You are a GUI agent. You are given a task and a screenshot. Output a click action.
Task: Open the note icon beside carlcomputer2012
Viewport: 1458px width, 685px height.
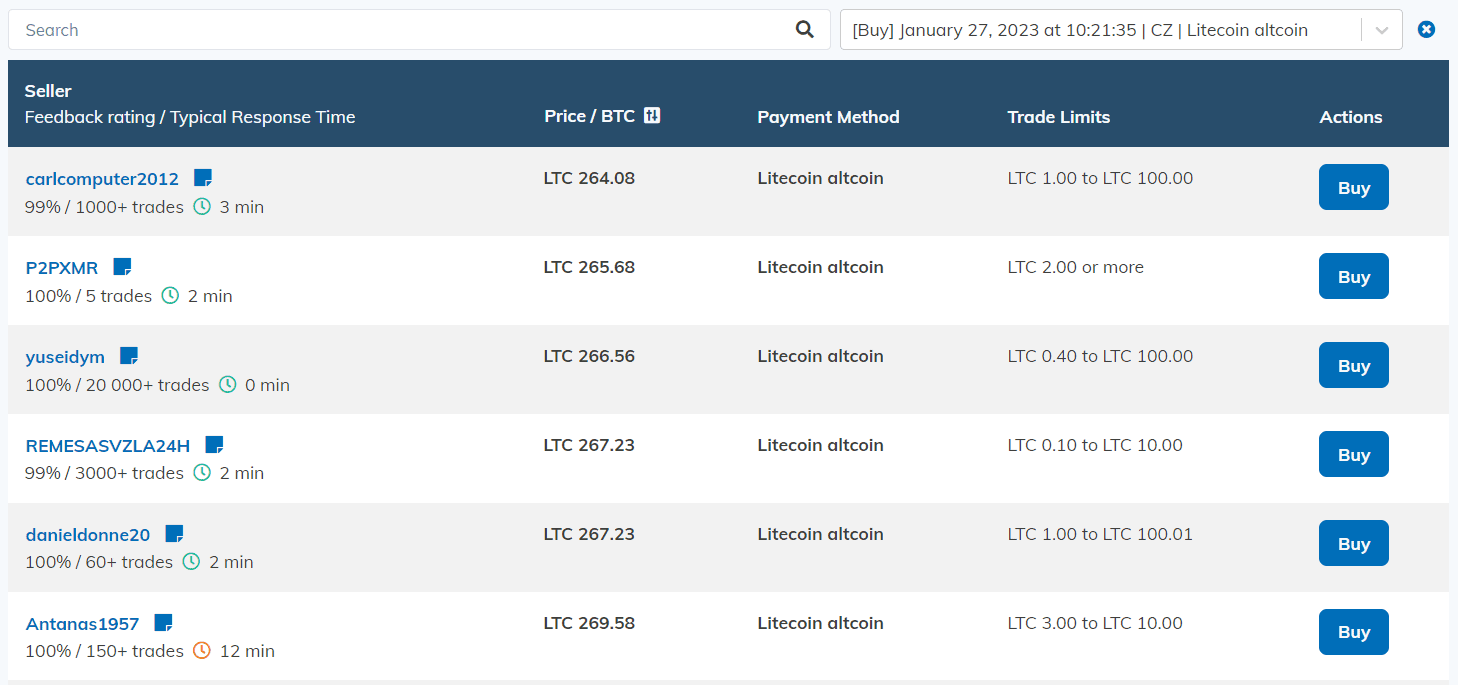point(203,178)
